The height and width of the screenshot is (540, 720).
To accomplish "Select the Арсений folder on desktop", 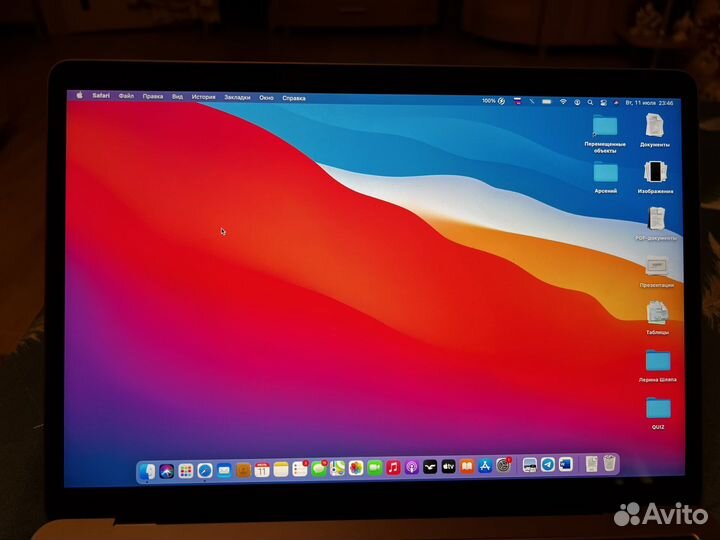I will [606, 178].
